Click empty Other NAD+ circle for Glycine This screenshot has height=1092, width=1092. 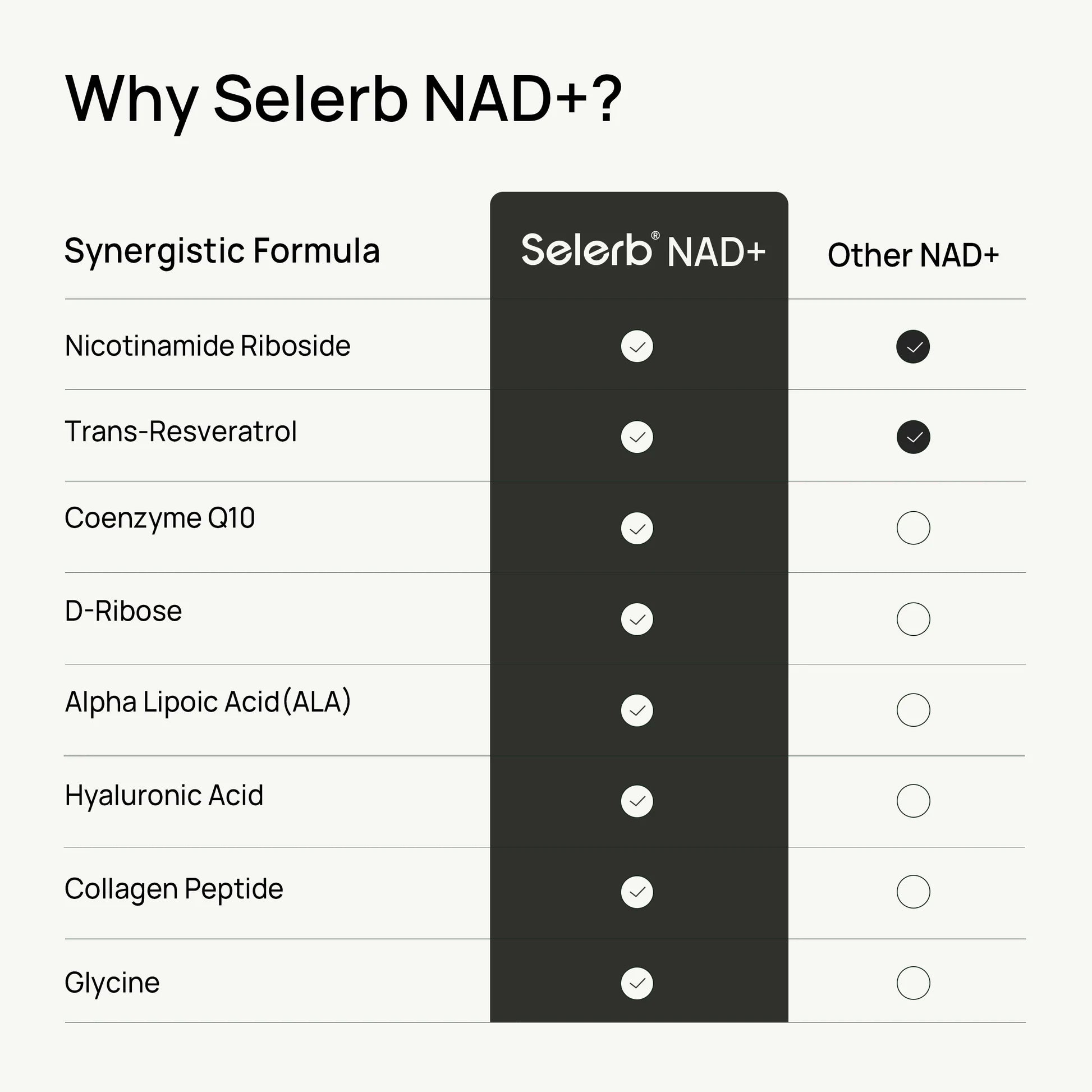point(913,984)
